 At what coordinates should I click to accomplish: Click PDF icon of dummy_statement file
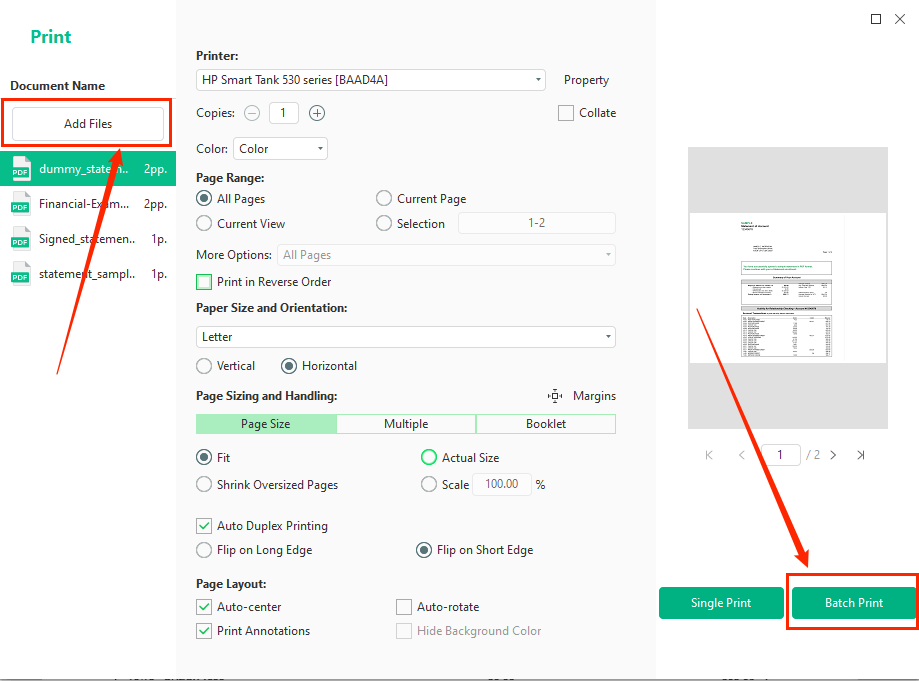coord(21,169)
